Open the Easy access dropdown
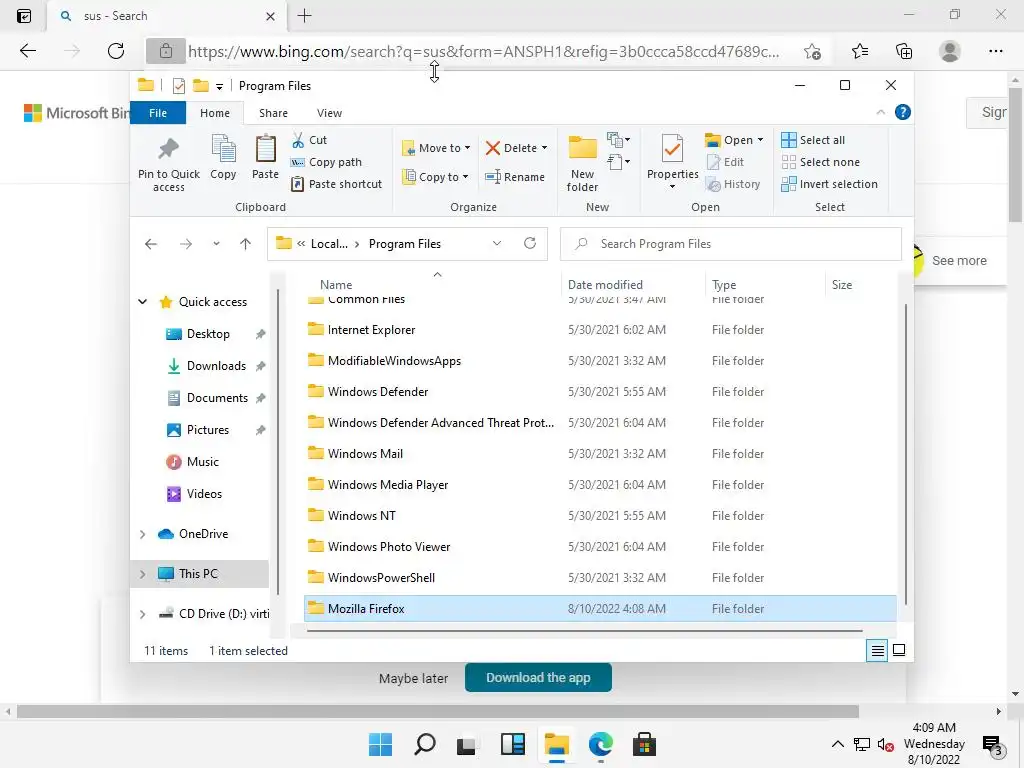Viewport: 1024px width, 768px height. (x=618, y=161)
